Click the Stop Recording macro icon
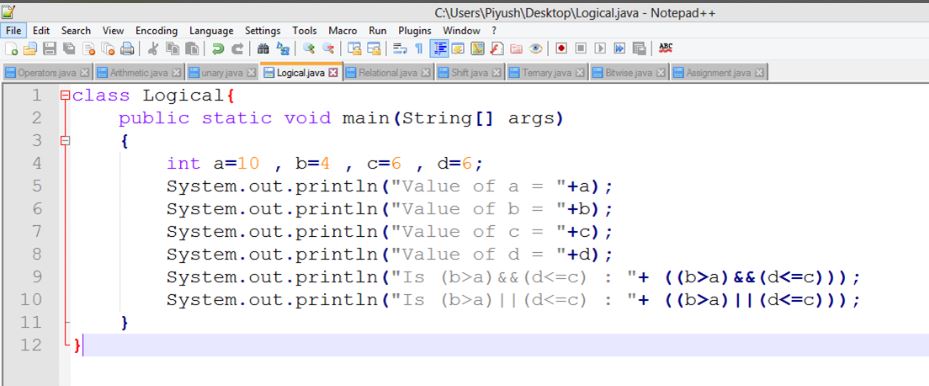The image size is (929, 386). [x=581, y=49]
